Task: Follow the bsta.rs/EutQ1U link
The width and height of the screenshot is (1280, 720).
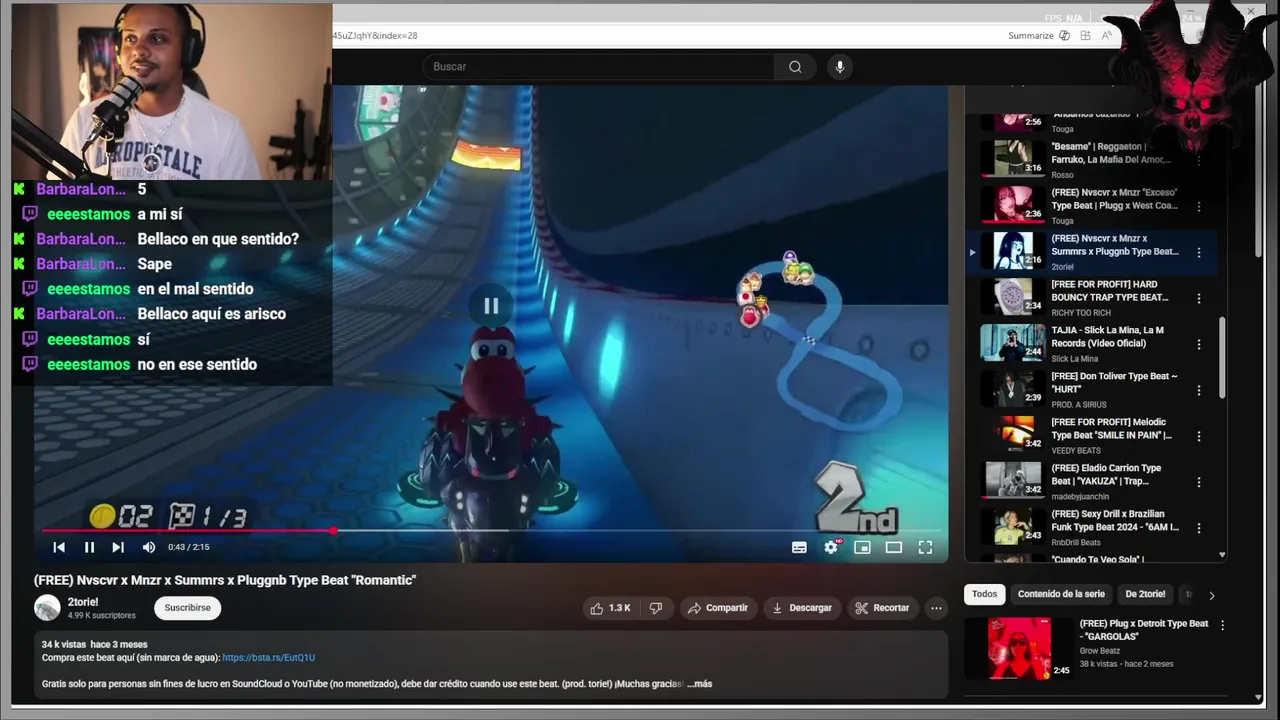Action: coord(268,658)
